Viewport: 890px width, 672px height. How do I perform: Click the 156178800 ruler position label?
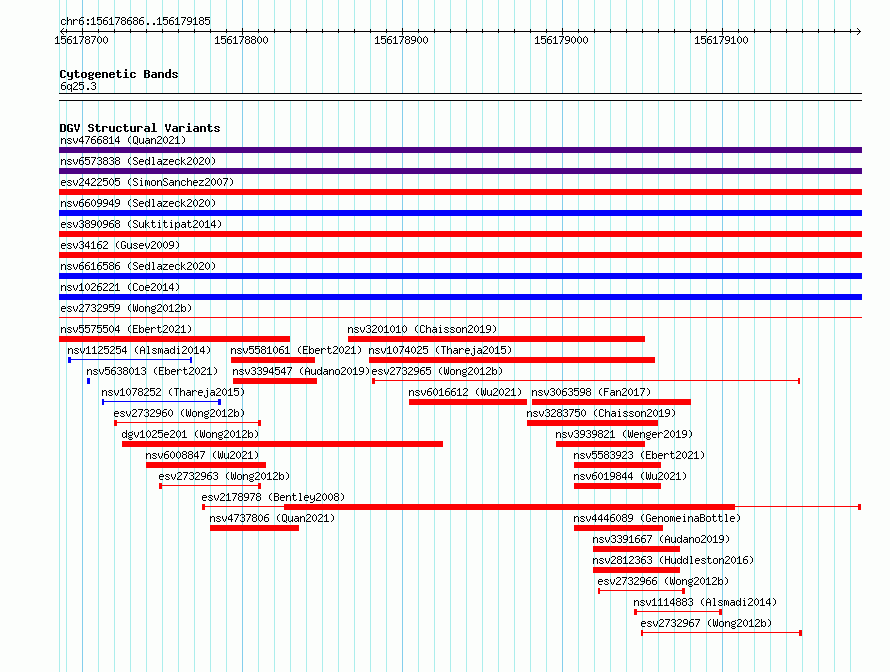[x=241, y=40]
